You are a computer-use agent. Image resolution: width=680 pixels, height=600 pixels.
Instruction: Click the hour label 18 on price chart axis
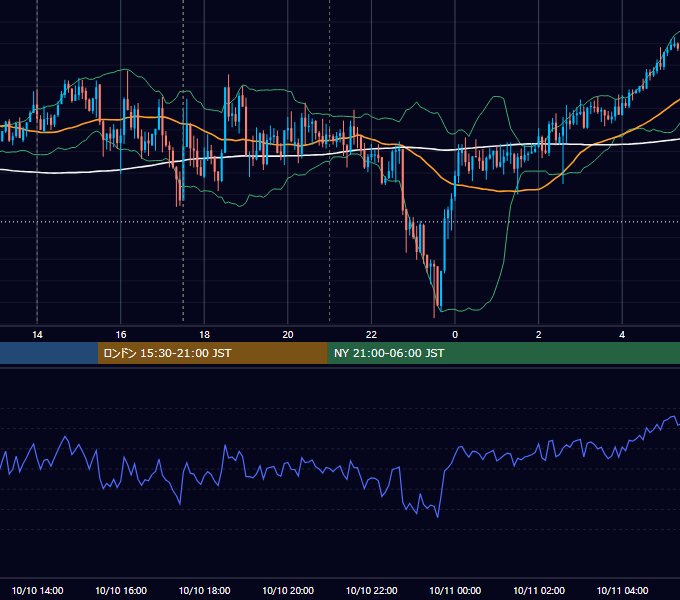coord(204,335)
